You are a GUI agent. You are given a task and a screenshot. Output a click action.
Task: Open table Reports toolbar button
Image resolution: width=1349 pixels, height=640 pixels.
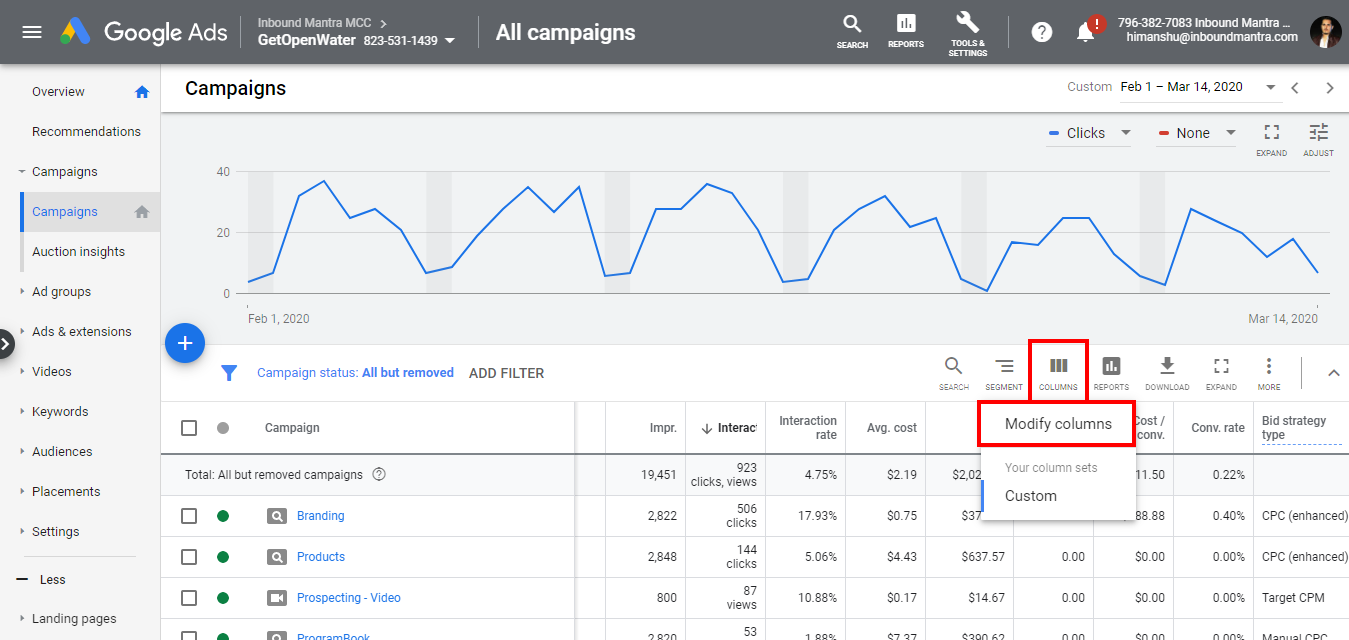click(x=1111, y=373)
